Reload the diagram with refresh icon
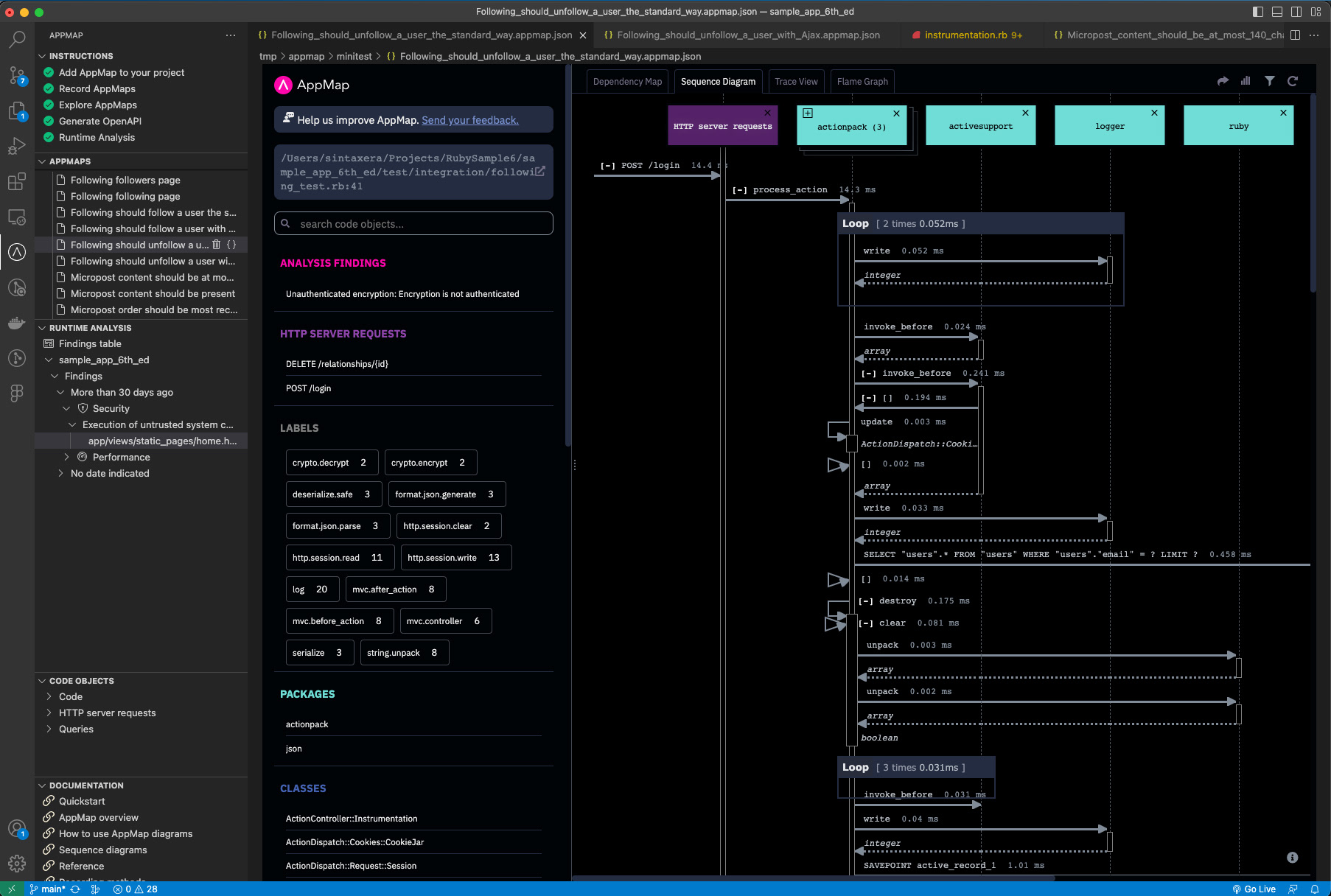The image size is (1331, 896). click(x=1293, y=81)
